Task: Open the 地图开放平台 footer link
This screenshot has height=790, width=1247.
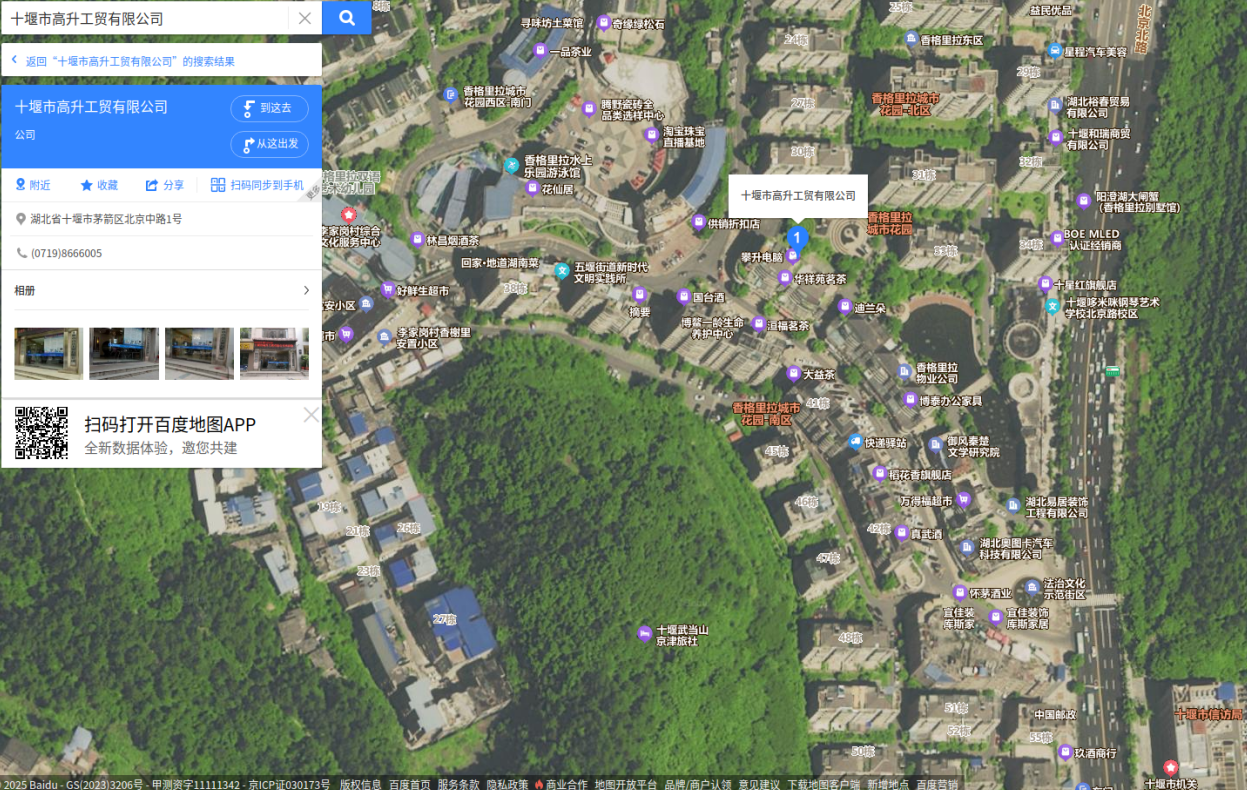Action: 625,784
